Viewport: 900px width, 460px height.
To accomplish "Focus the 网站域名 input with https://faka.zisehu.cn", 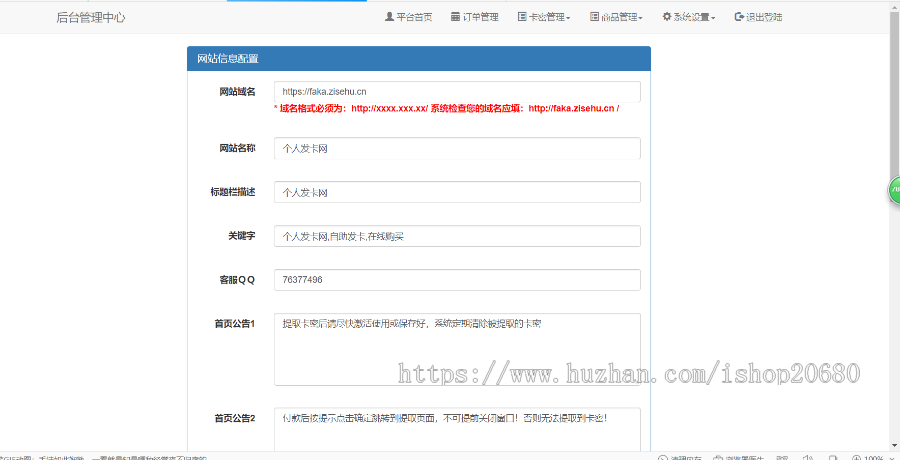I will point(457,91).
